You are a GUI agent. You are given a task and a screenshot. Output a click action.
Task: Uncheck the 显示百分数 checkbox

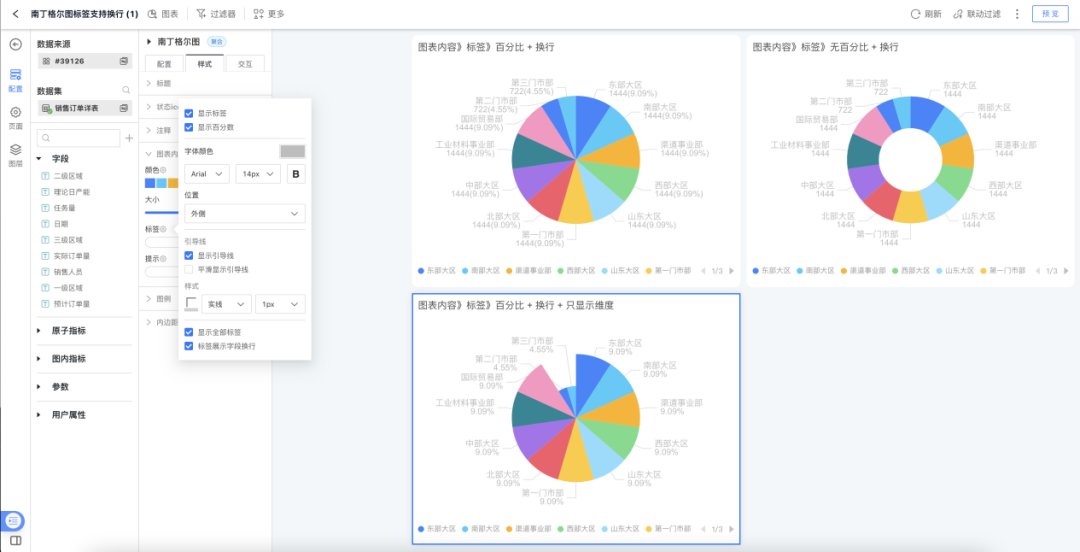tap(189, 127)
